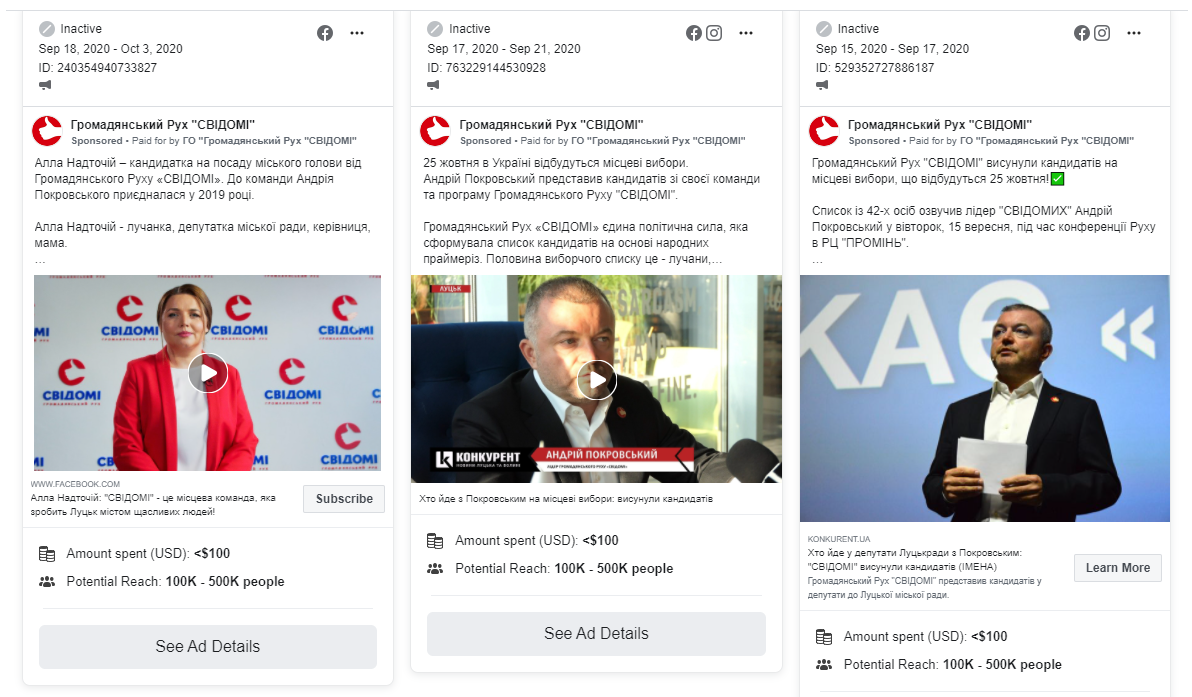
Task: Open three-dot menu on Sep 18 ad
Action: tap(357, 33)
